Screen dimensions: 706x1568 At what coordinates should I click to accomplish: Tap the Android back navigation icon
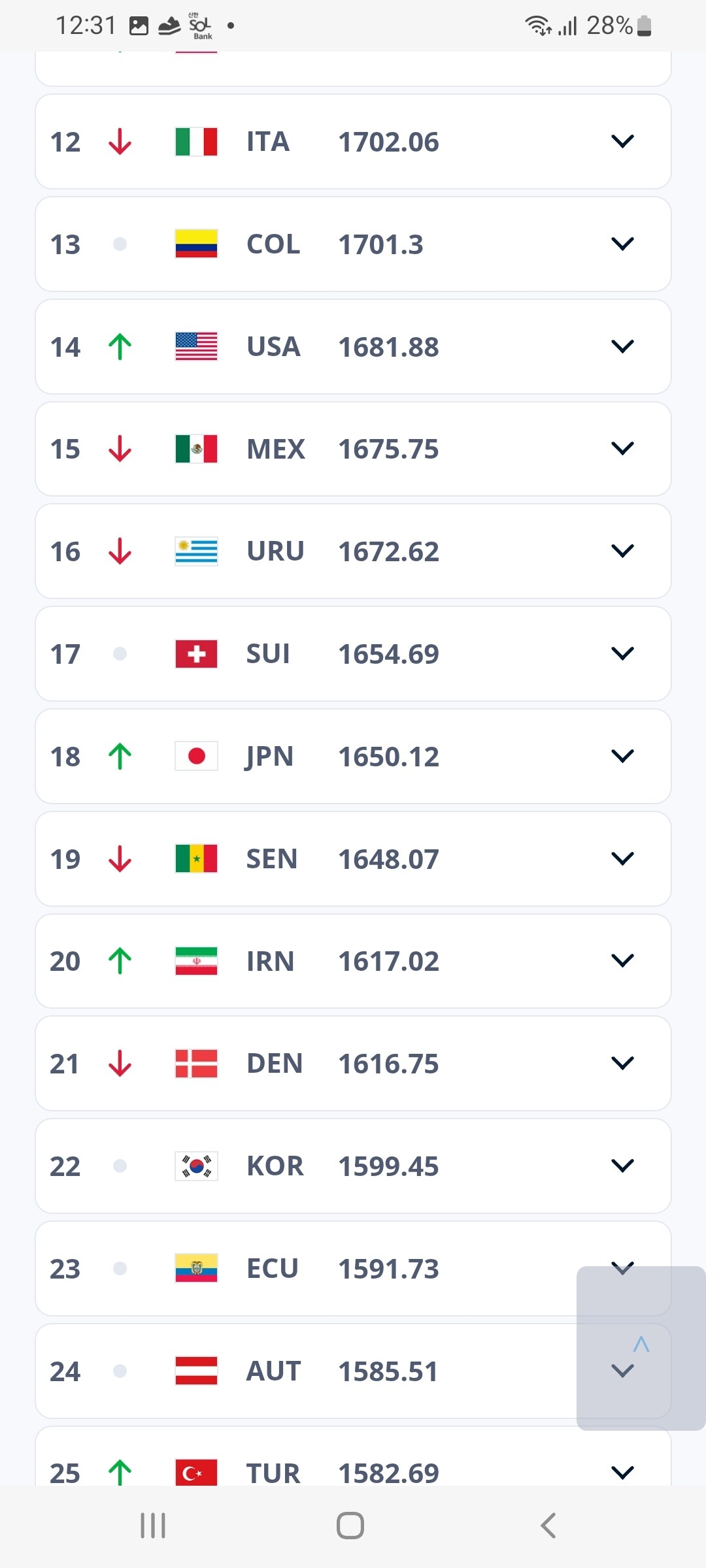coord(548,1526)
